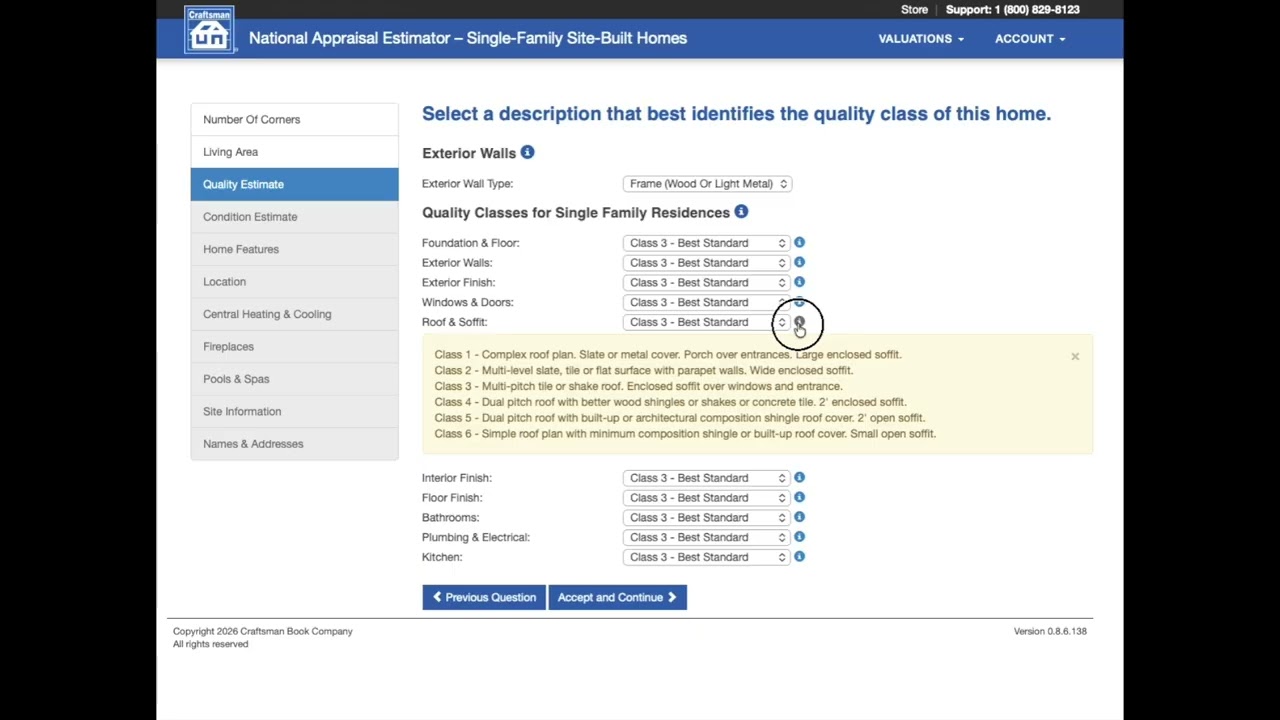This screenshot has width=1280, height=720.
Task: Go to Number Of Corners step
Action: click(294, 119)
